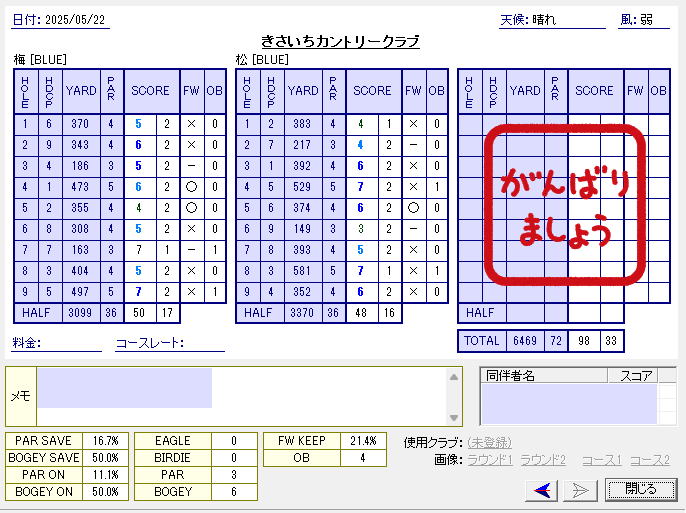
Task: Select 梅 hole 4 yardage 473
Action: [x=81, y=187]
